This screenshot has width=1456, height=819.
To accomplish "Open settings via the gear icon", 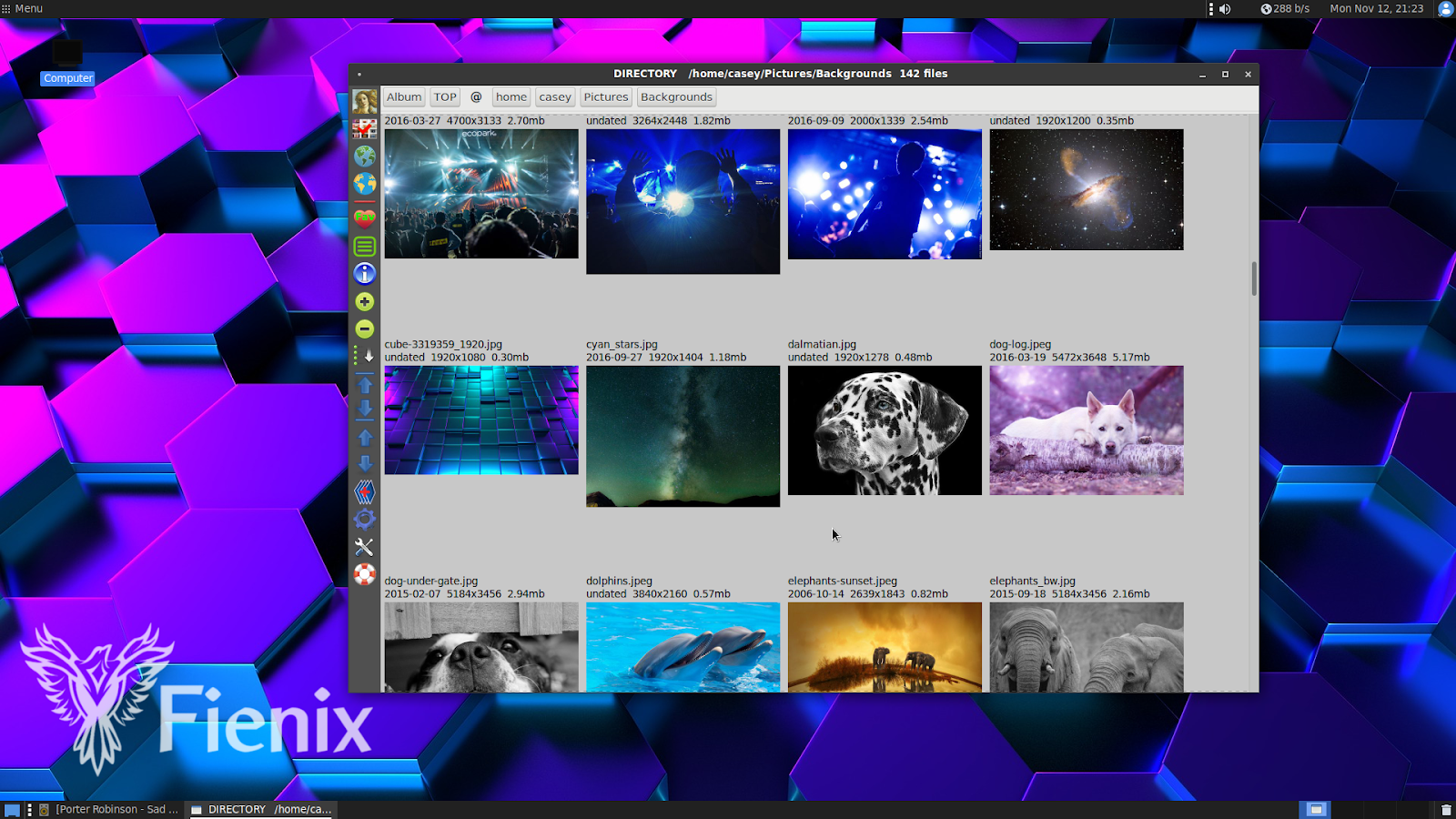I will click(x=364, y=519).
